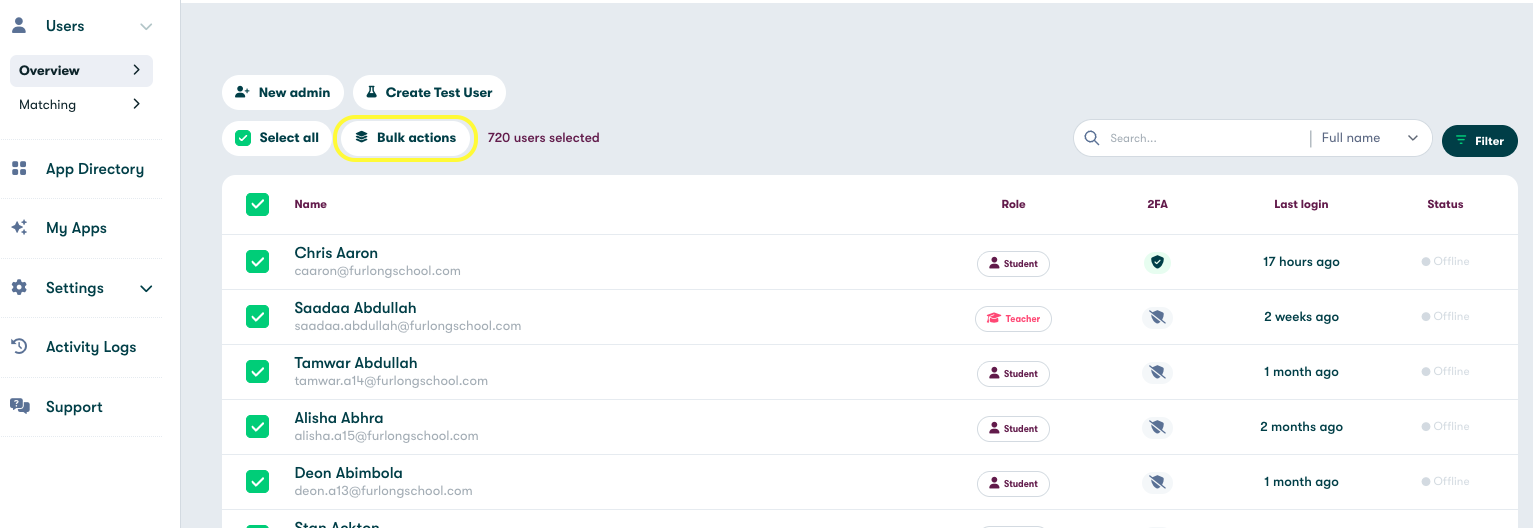The width and height of the screenshot is (1533, 528).
Task: Collapse the Users sidebar section
Action: [x=146, y=26]
